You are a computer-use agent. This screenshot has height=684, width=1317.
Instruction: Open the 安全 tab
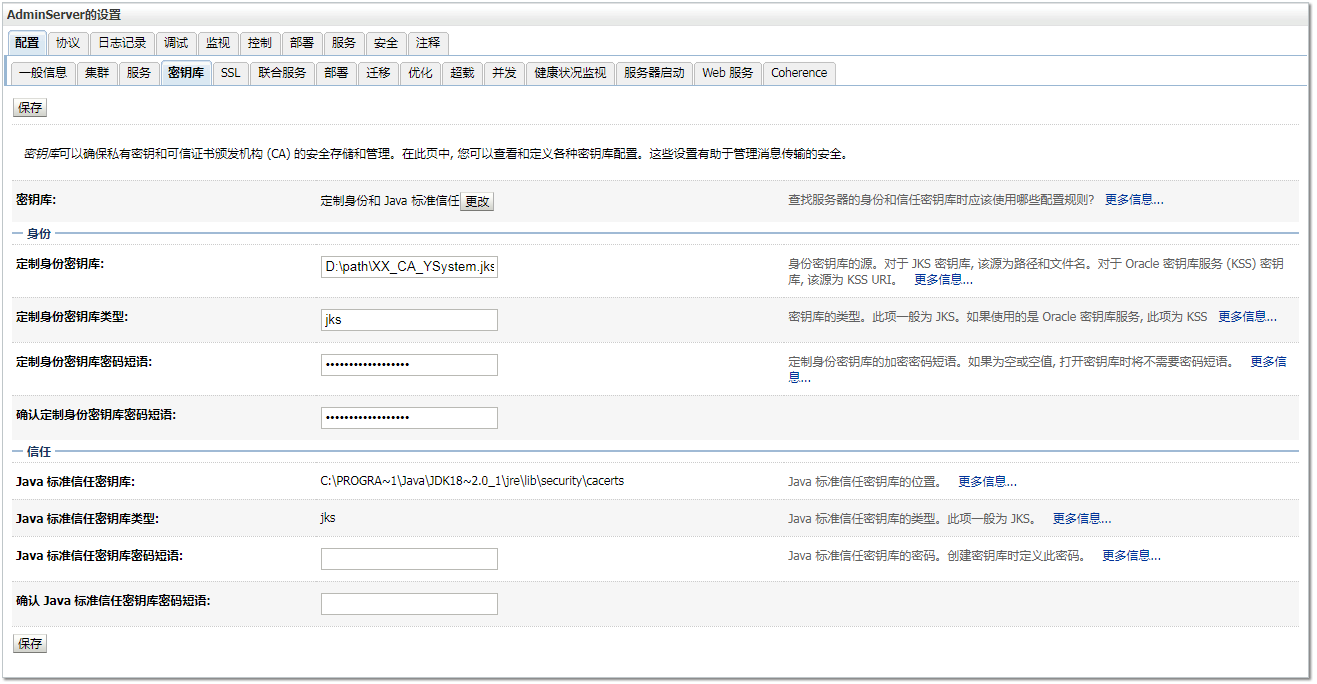(385, 43)
